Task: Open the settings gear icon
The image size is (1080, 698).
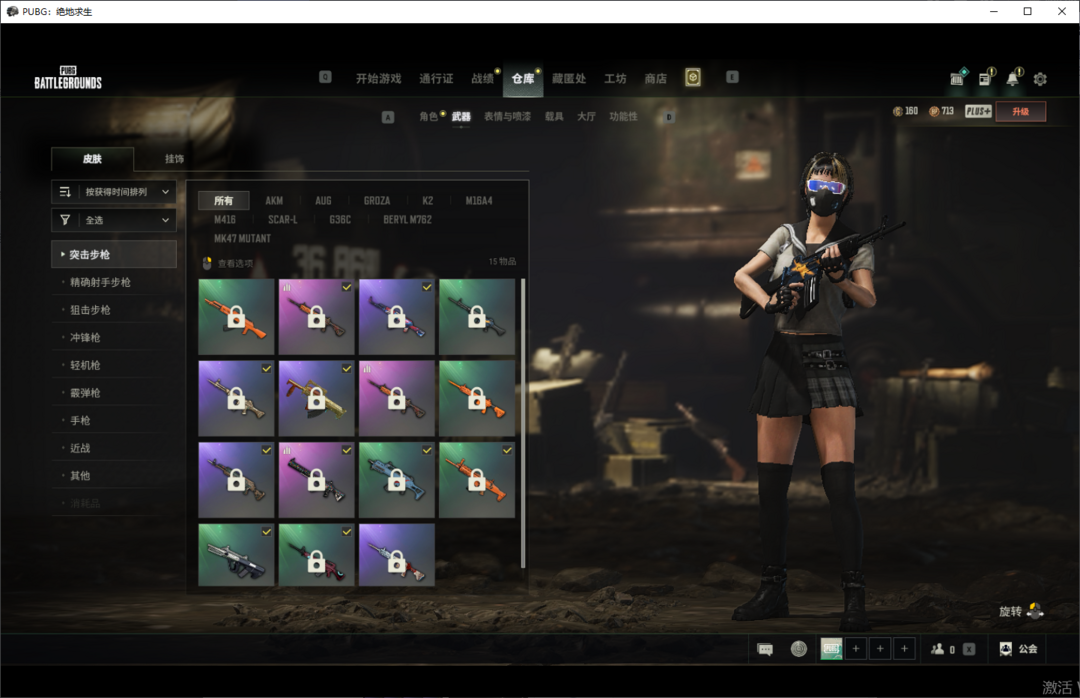Action: tap(1040, 79)
